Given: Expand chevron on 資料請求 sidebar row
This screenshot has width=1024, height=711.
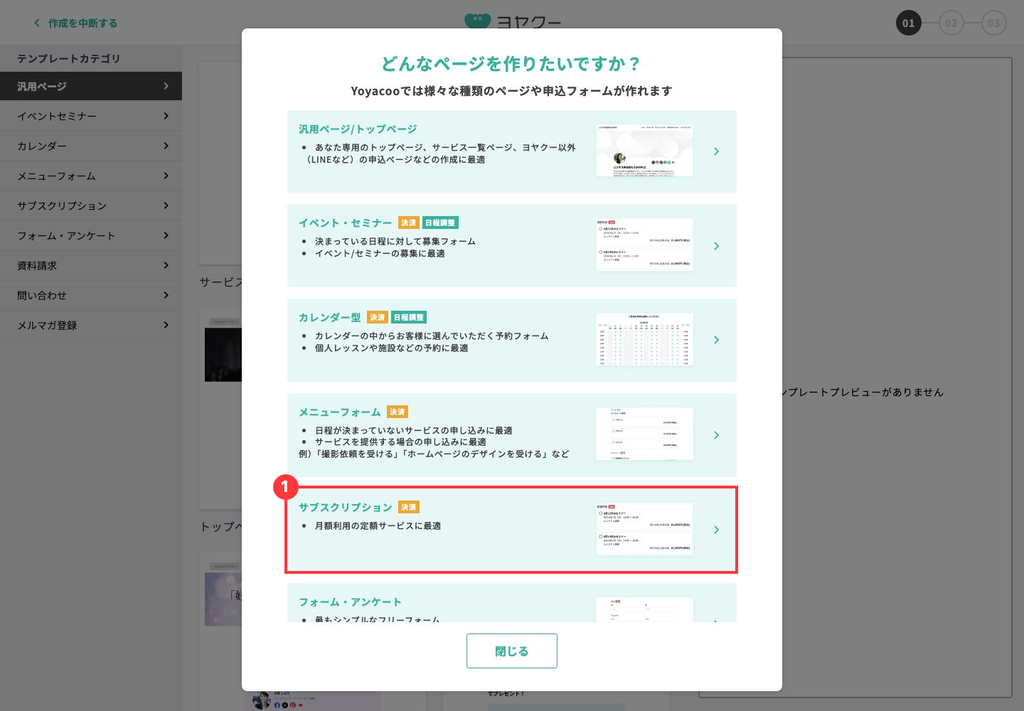Looking at the screenshot, I should [166, 265].
